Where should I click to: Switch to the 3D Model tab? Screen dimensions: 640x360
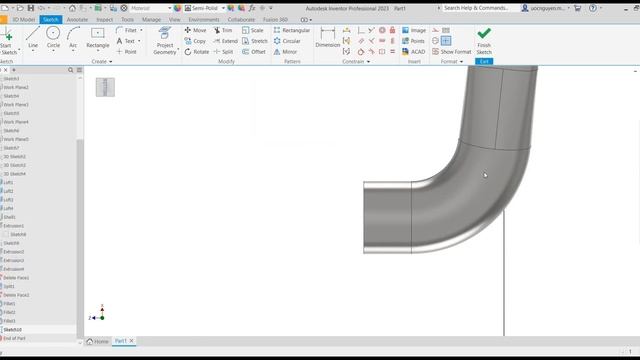24,20
